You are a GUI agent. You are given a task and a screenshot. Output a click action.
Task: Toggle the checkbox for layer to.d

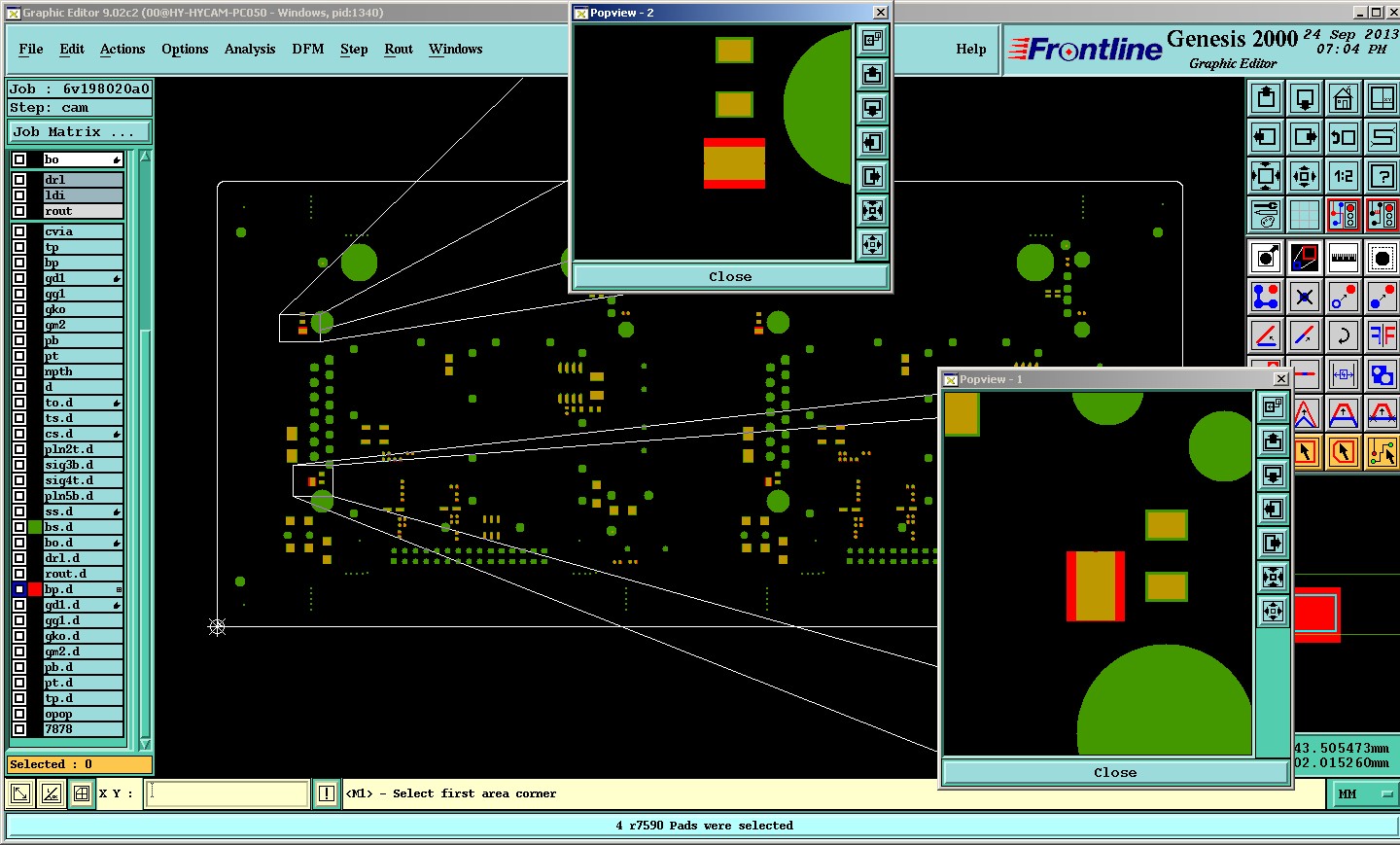[19, 403]
